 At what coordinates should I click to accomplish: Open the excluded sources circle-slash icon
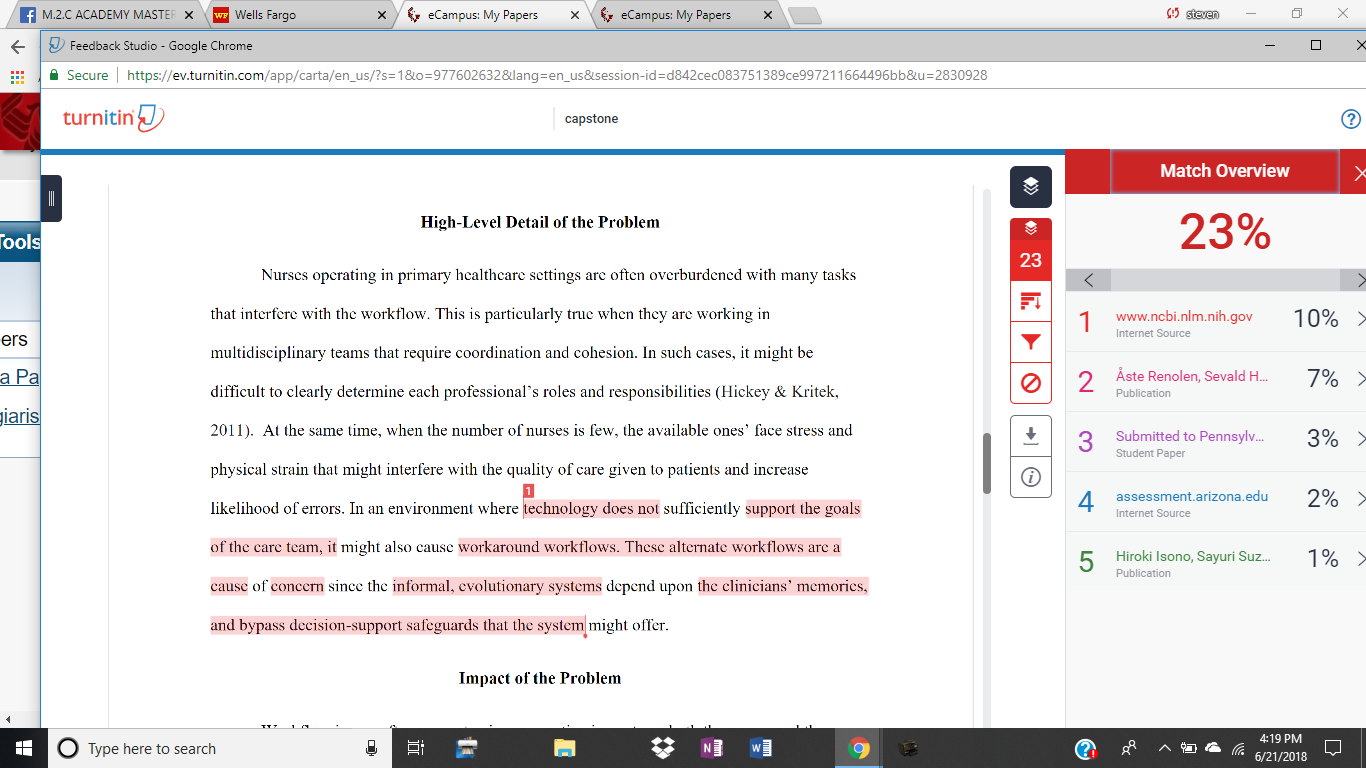1031,383
